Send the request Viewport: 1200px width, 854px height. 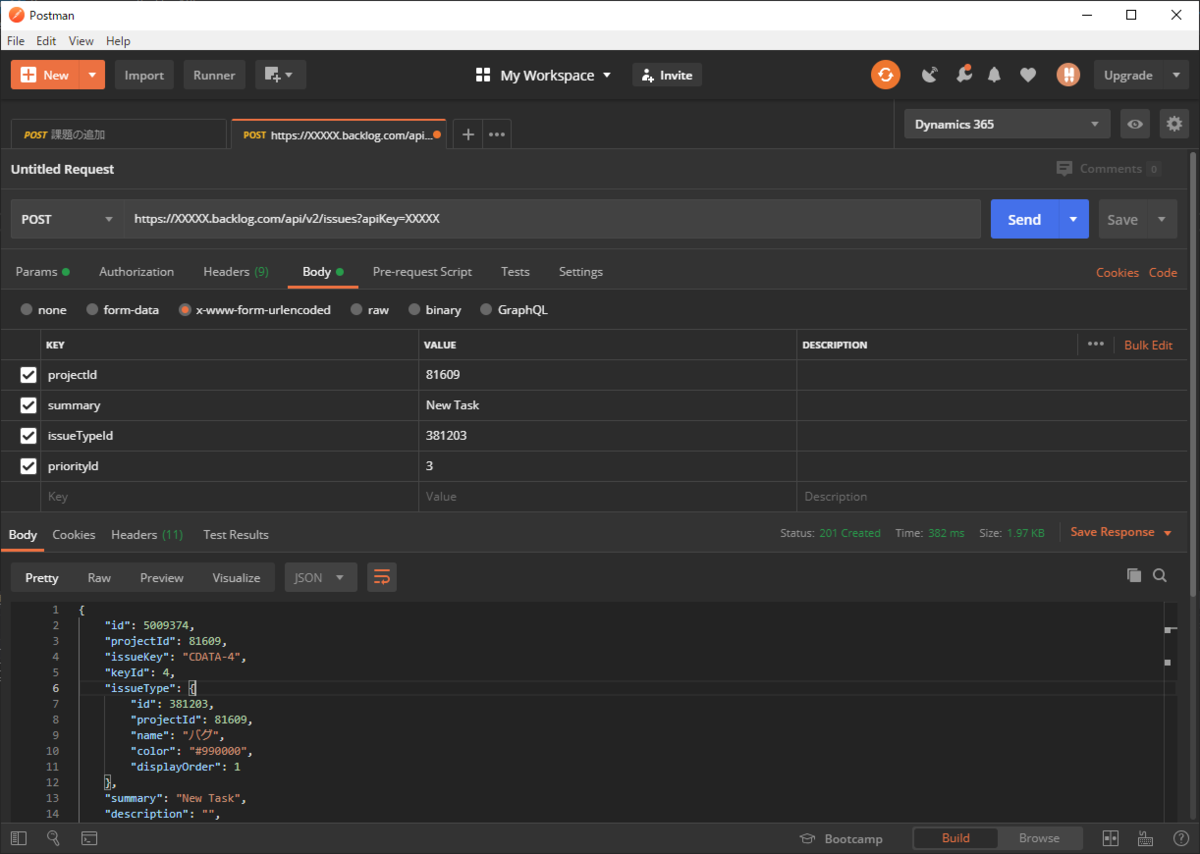pyautogui.click(x=1024, y=219)
